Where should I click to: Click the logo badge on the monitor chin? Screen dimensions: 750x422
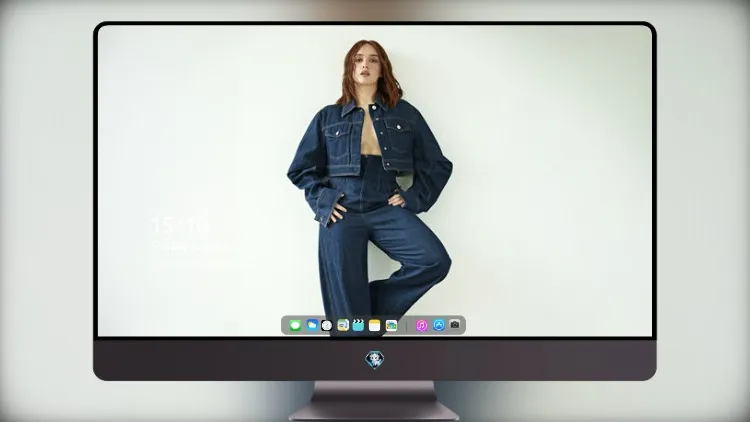click(375, 360)
